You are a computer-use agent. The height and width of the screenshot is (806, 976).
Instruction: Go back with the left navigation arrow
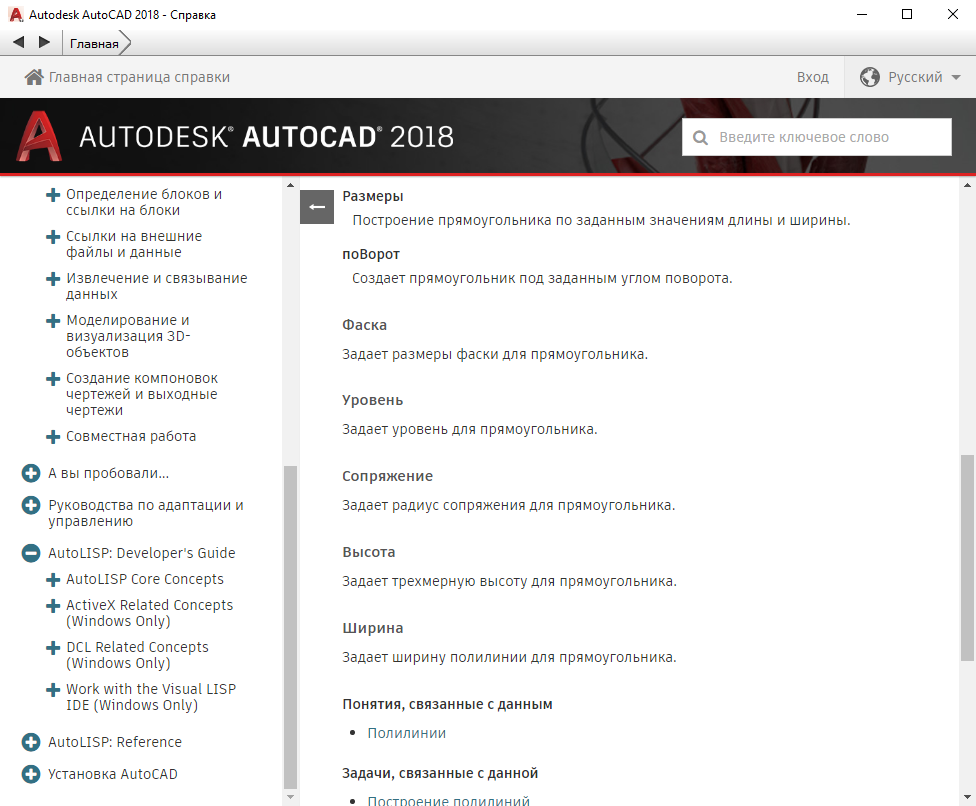(x=19, y=42)
